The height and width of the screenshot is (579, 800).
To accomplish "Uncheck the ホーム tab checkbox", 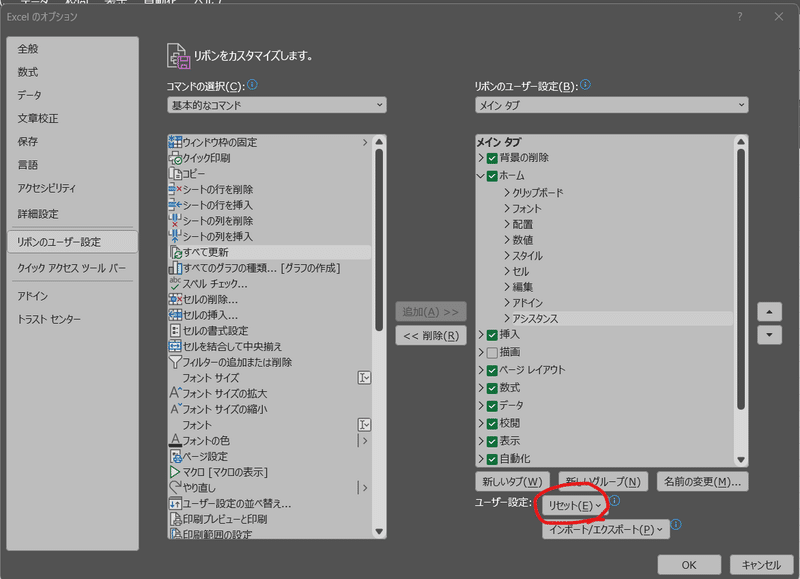I will click(492, 176).
